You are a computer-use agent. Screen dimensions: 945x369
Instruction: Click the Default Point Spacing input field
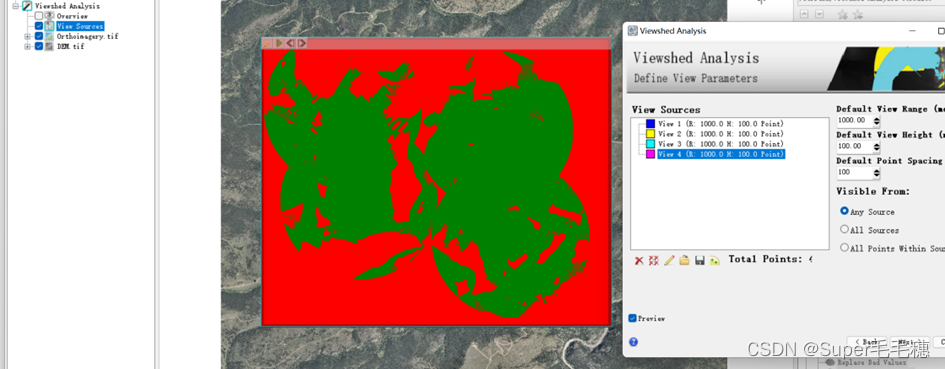coord(855,173)
